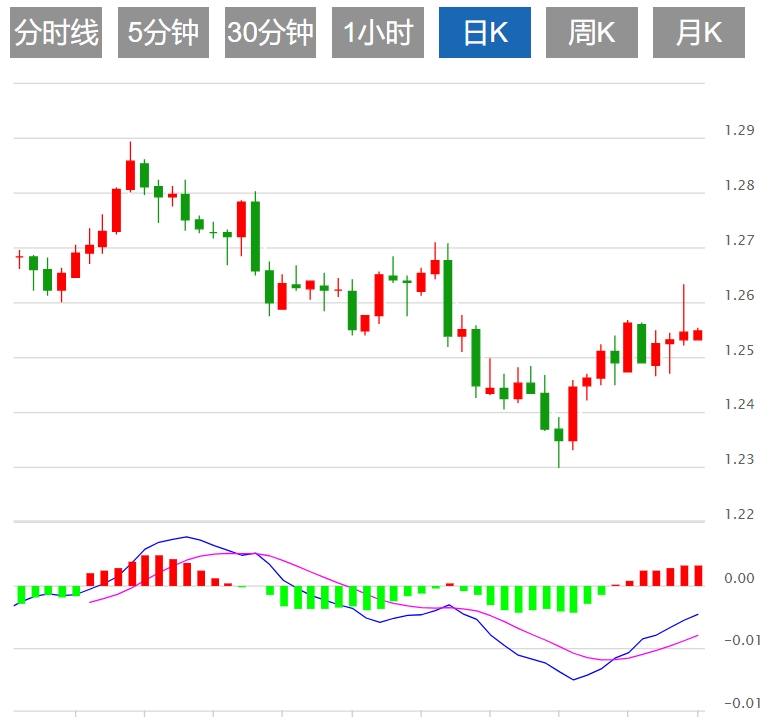Click the 1.27 price axis label
The width and height of the screenshot is (769, 717).
(739, 241)
